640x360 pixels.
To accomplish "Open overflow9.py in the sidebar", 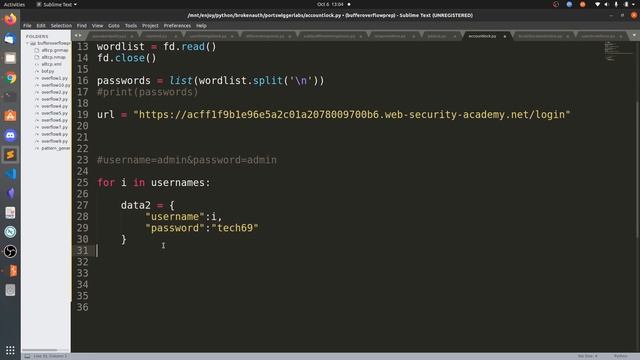I will pyautogui.click(x=54, y=141).
